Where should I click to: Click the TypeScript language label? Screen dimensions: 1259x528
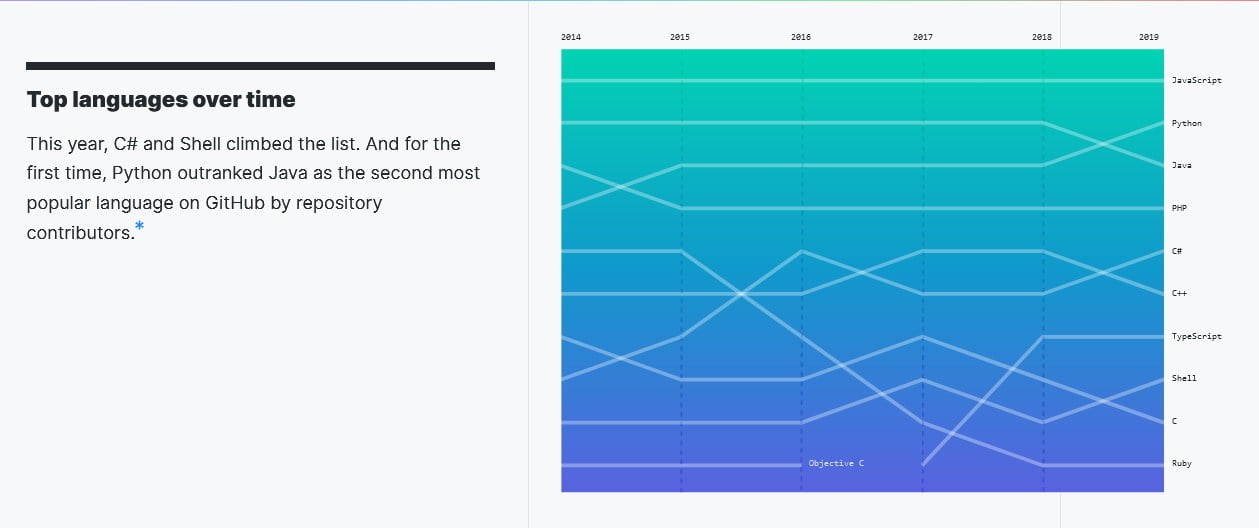tap(1196, 336)
